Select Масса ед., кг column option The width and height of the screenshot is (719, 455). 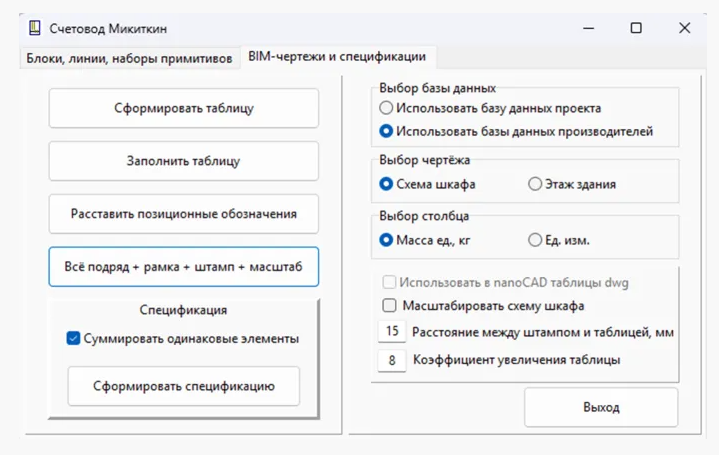[386, 240]
